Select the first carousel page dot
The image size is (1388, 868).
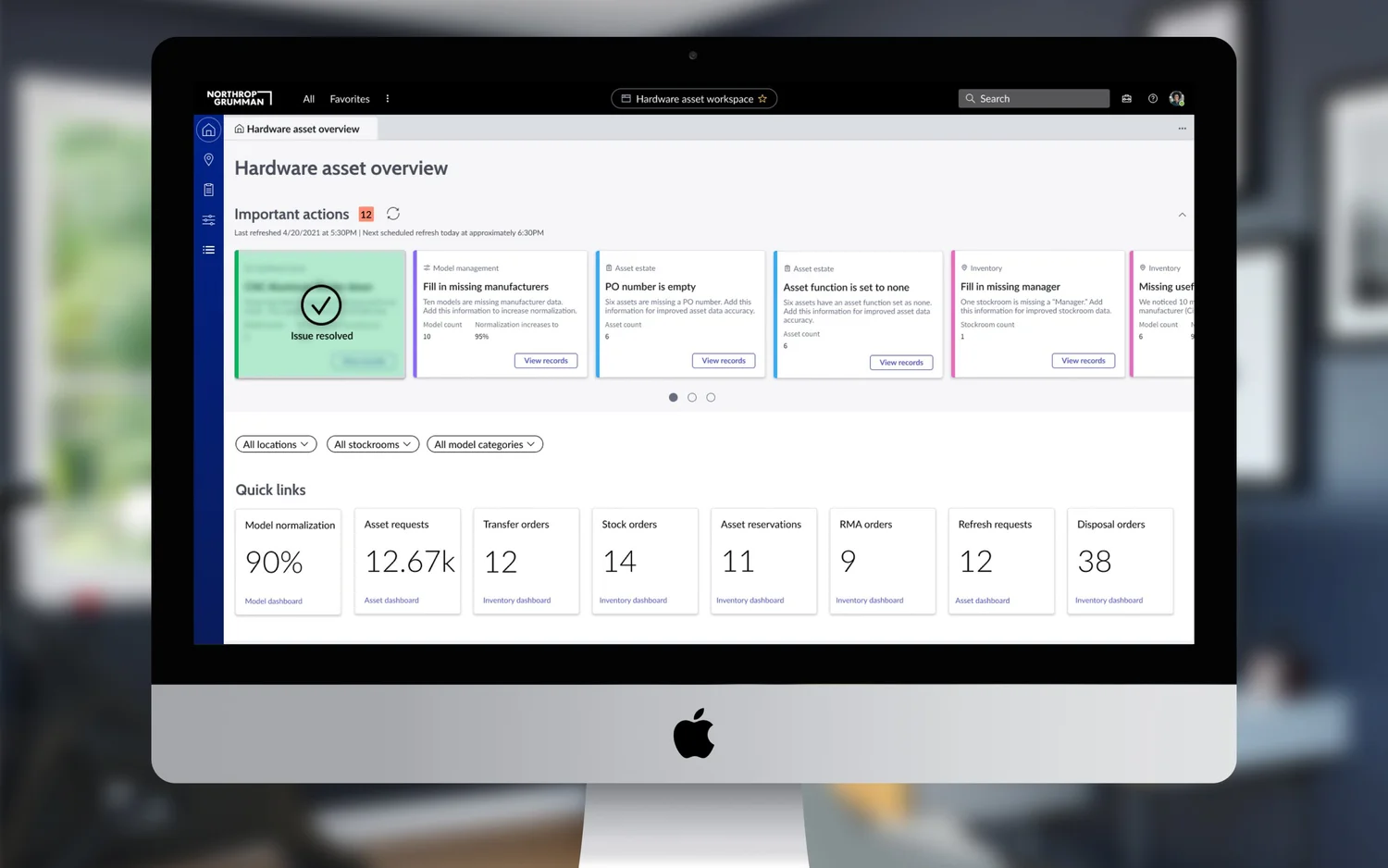tap(673, 398)
